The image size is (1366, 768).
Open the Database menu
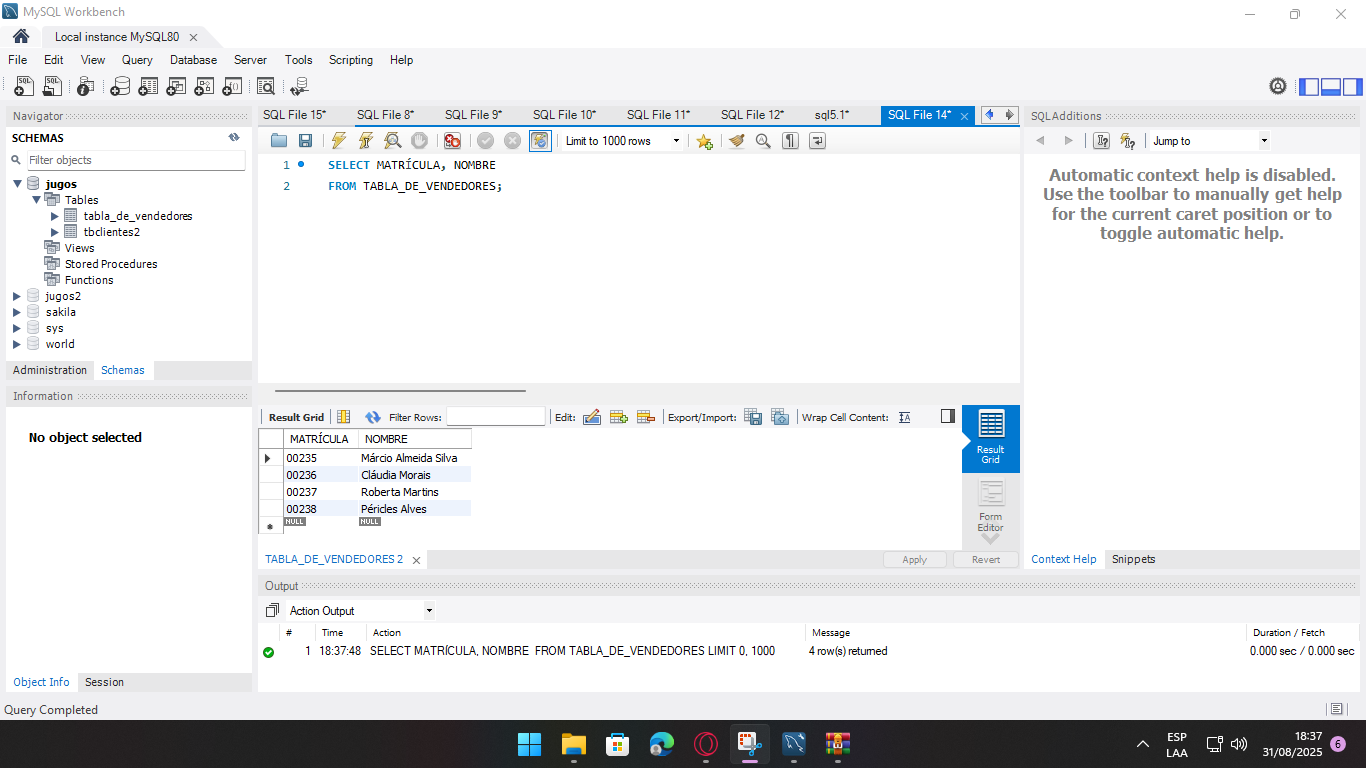pyautogui.click(x=193, y=60)
